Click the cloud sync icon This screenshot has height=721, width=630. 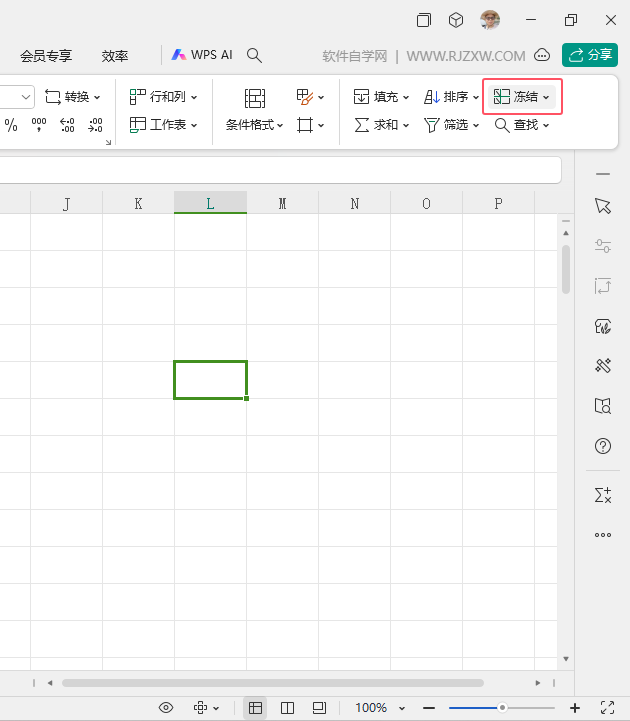542,55
